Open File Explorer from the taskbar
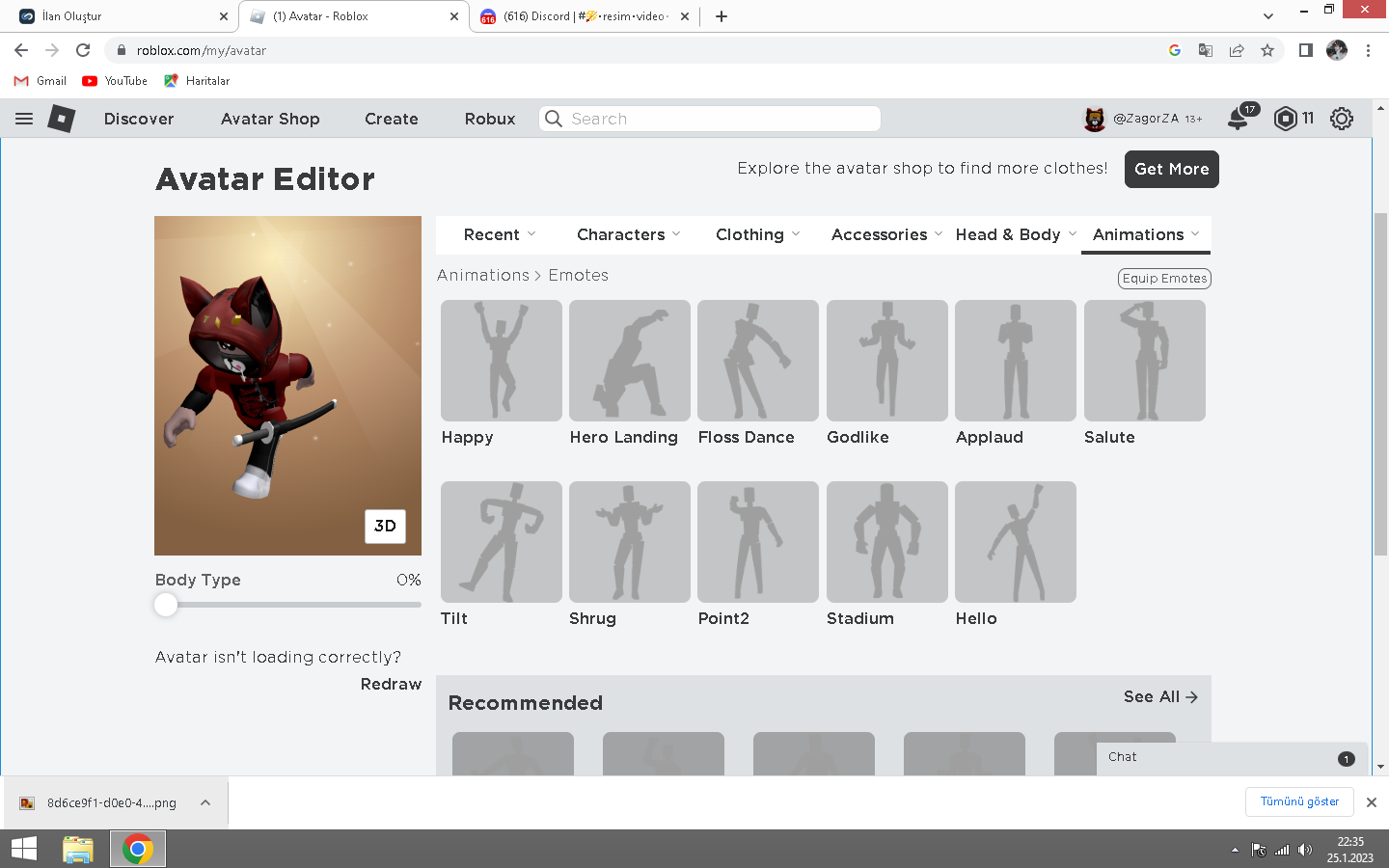 point(78,849)
